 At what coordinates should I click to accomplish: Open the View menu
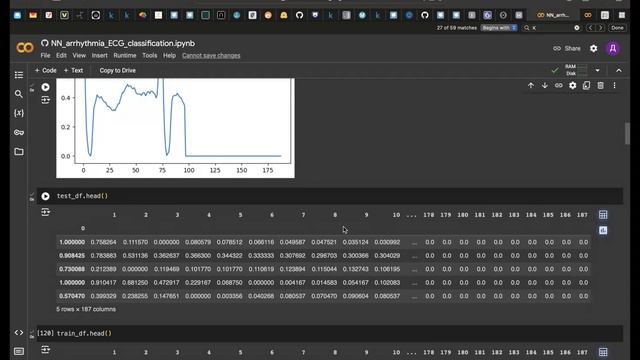pos(79,56)
